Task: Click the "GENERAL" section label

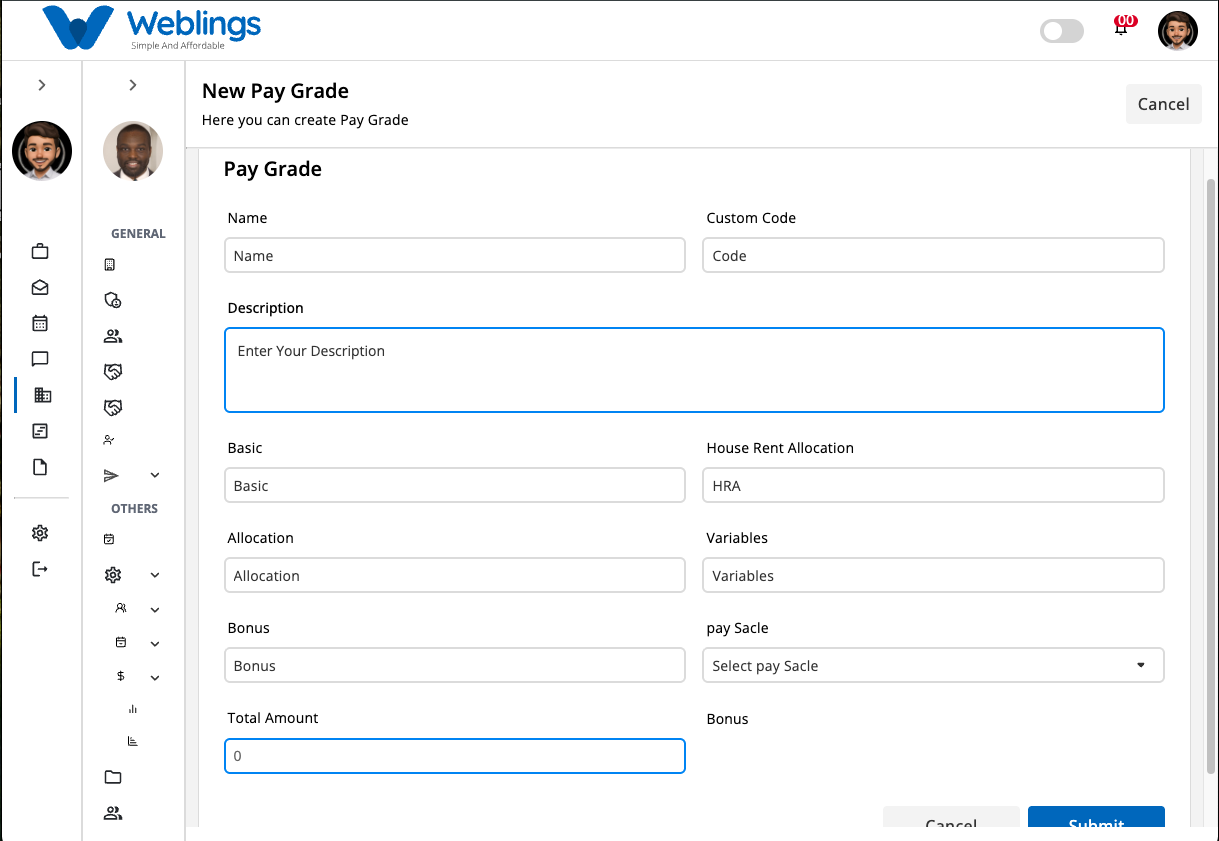Action: [x=138, y=233]
